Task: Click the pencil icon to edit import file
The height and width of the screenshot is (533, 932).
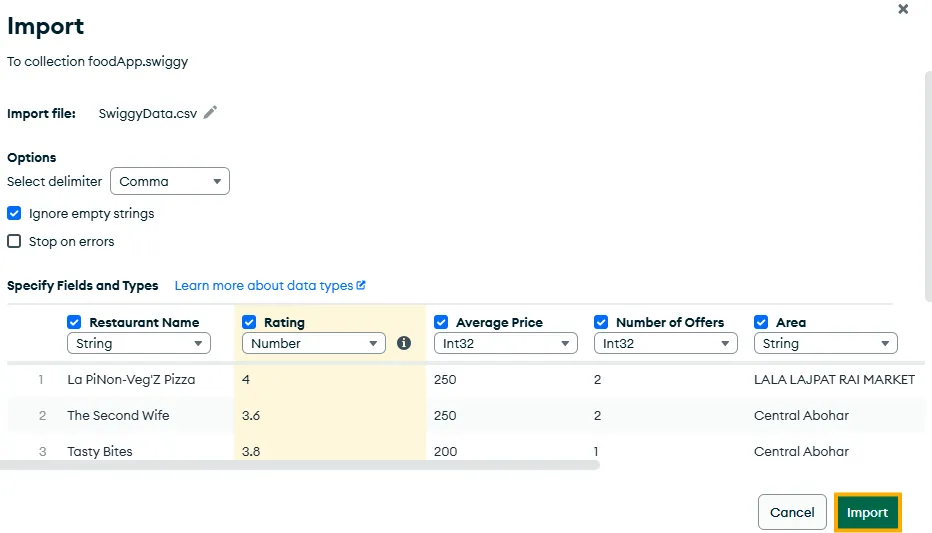Action: [x=210, y=113]
